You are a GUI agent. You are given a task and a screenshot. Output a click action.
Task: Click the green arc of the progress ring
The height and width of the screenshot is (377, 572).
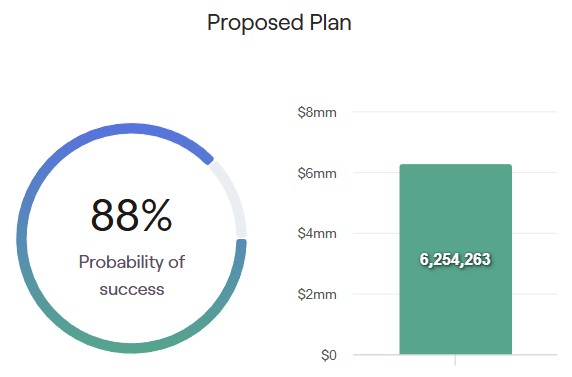click(132, 348)
